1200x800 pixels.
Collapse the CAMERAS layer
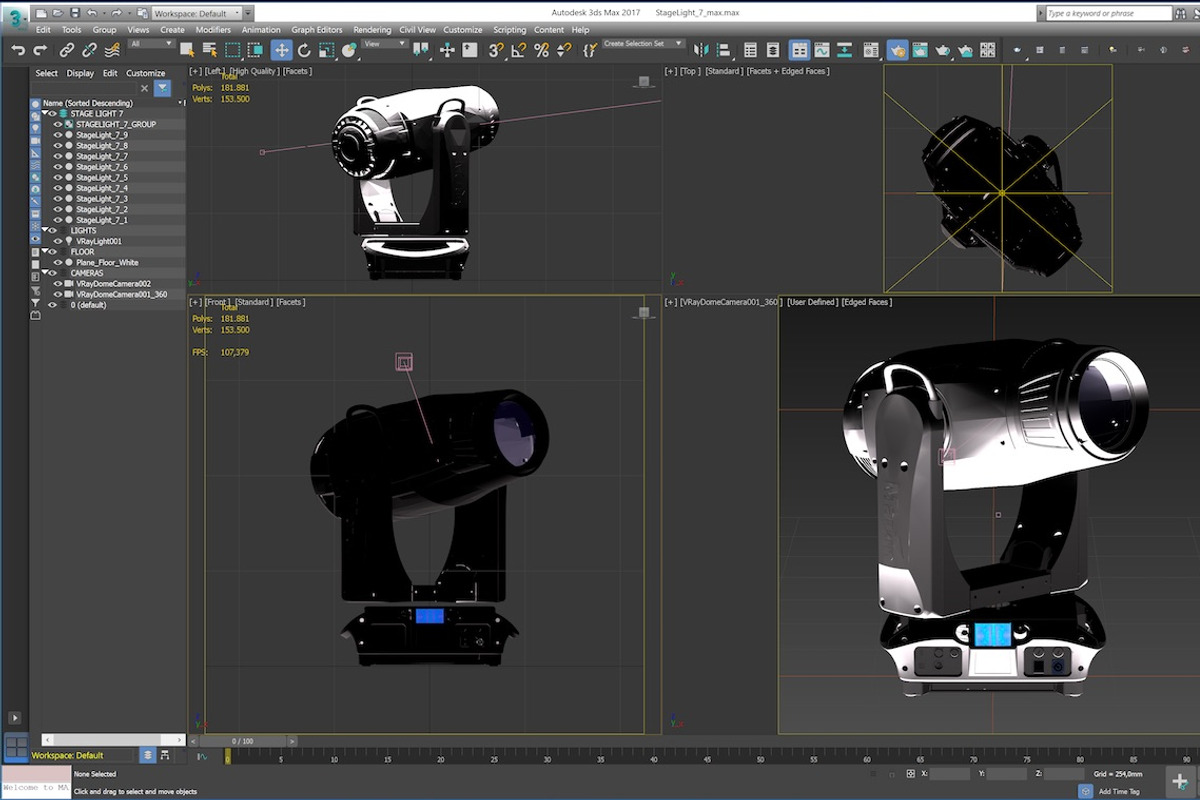click(x=45, y=273)
